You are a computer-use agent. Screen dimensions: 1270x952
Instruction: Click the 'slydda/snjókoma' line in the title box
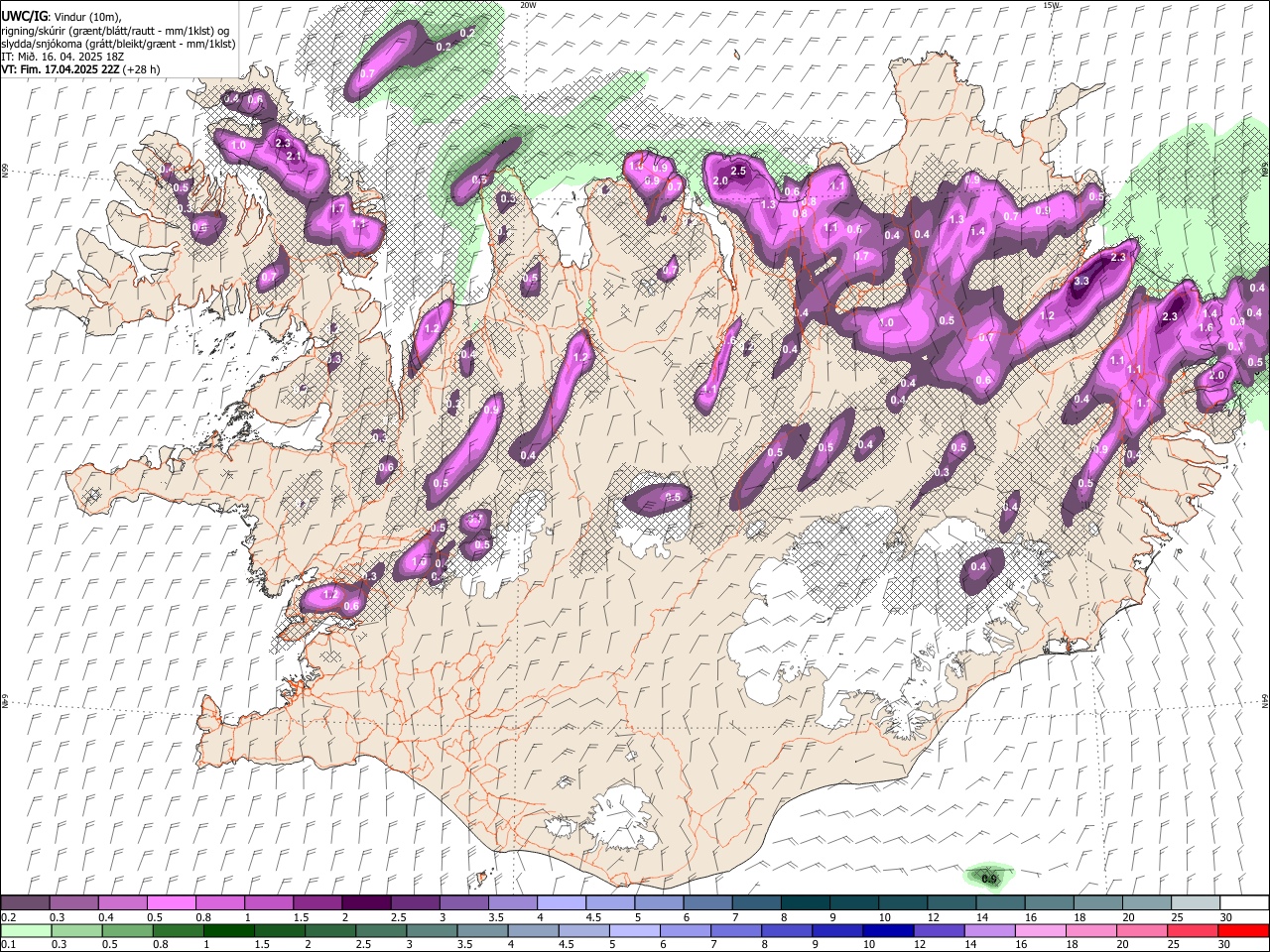117,44
